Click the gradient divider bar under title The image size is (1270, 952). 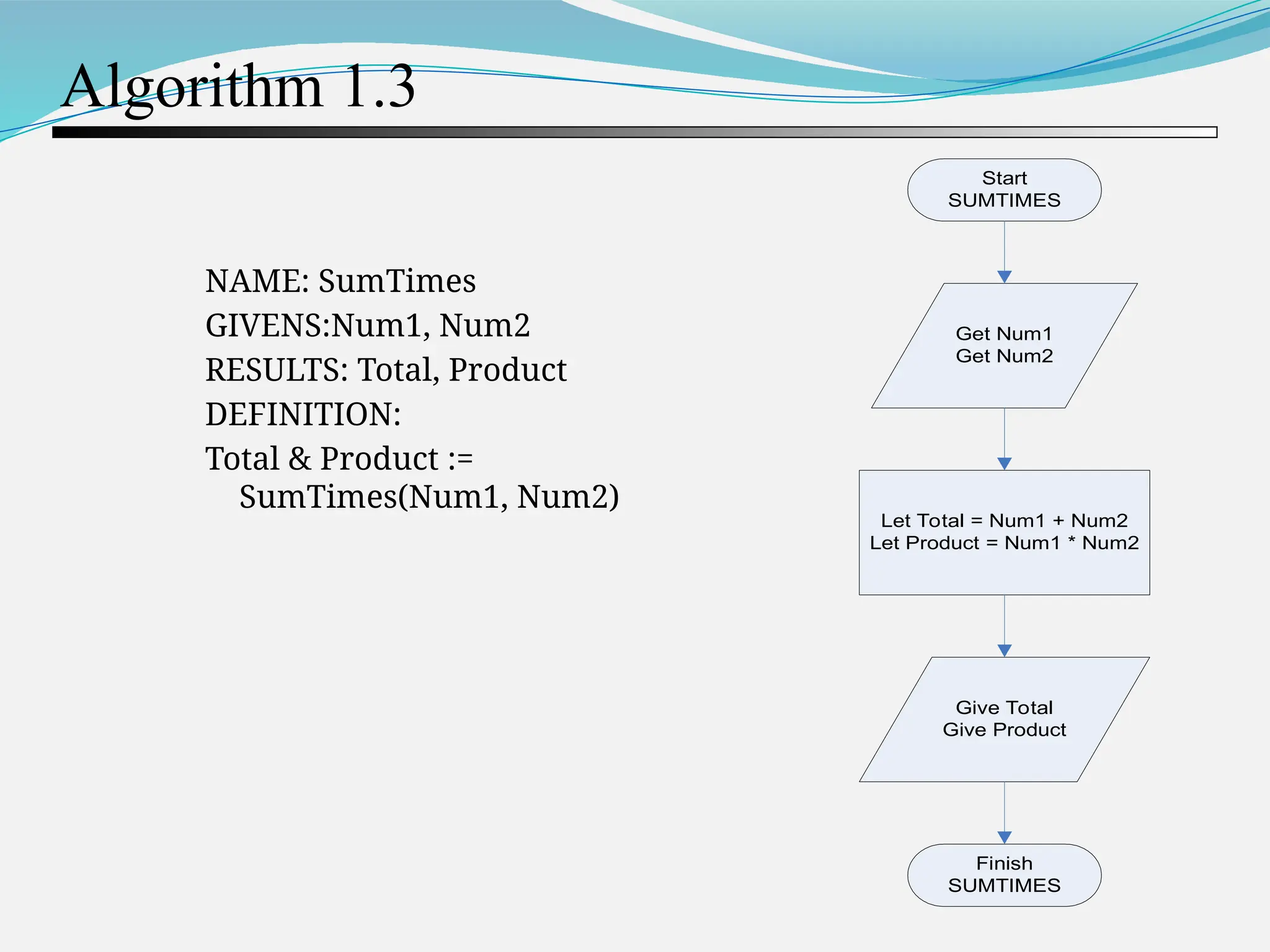pos(634,132)
